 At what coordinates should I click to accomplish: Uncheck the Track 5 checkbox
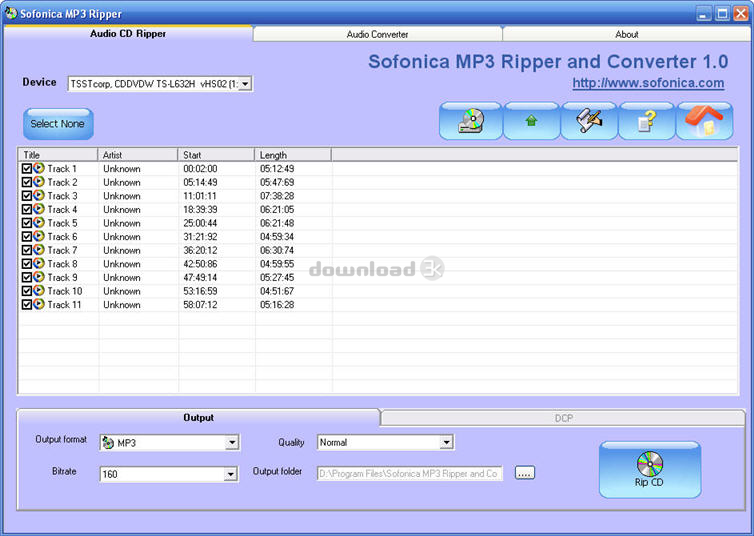tap(27, 223)
